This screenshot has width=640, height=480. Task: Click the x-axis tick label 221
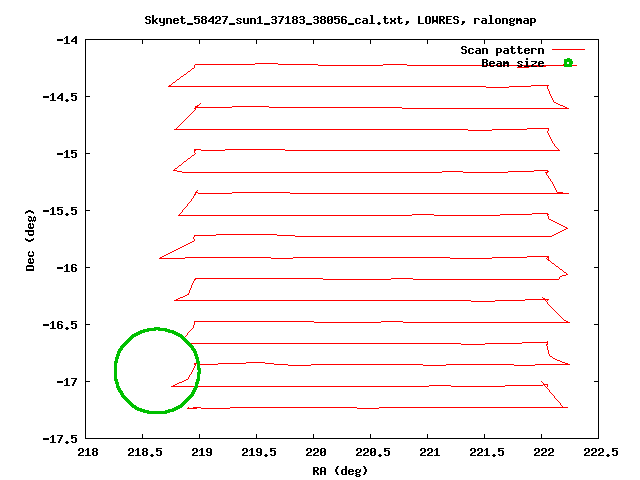click(x=429, y=452)
